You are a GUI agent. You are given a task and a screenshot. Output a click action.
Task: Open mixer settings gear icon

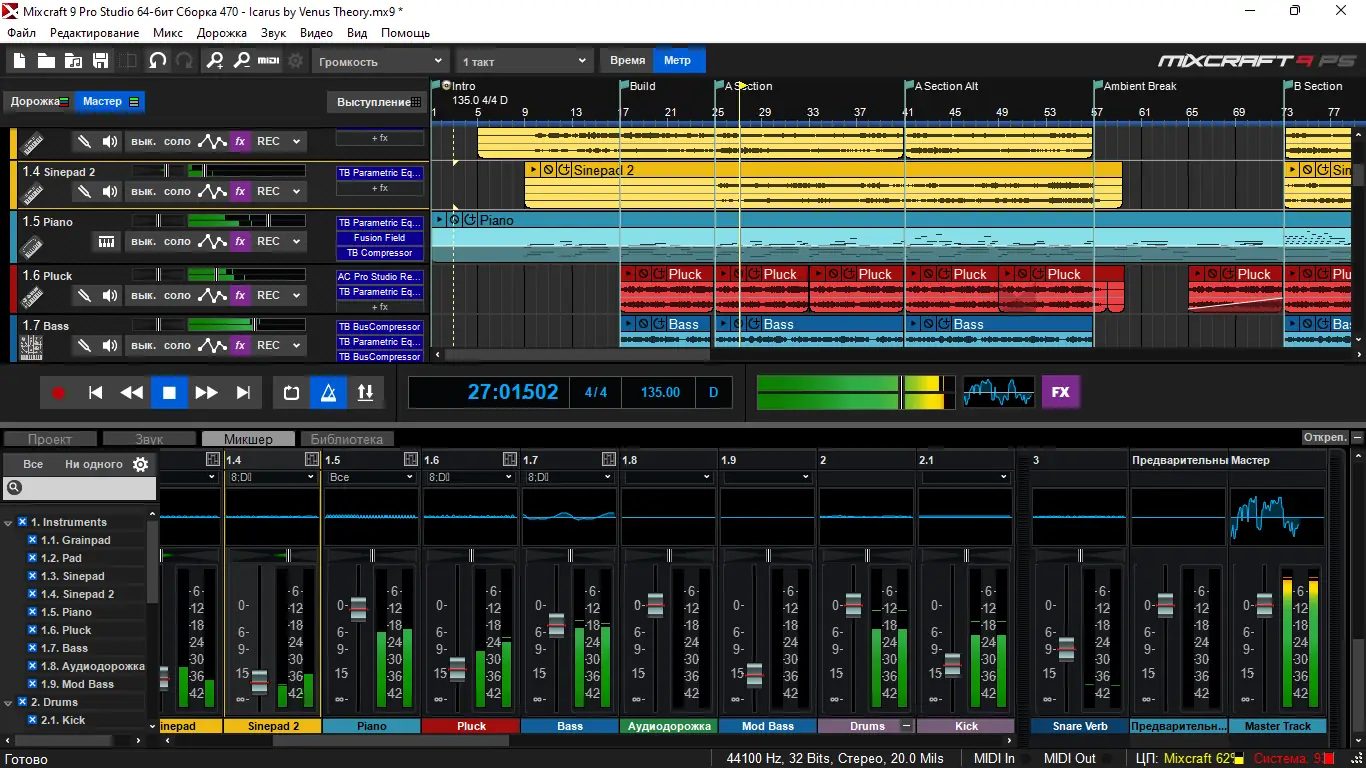pyautogui.click(x=141, y=464)
